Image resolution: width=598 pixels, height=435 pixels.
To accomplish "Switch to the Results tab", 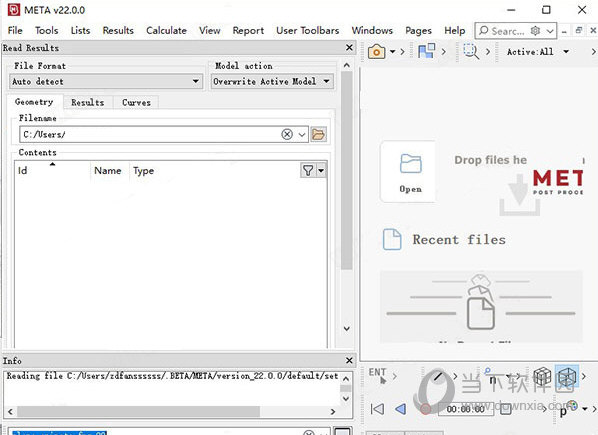I will (88, 102).
